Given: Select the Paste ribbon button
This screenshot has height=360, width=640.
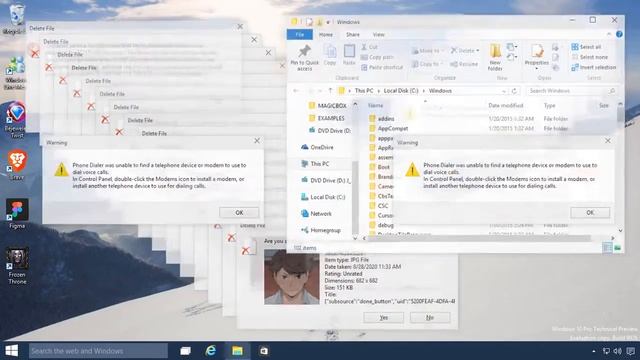Looking at the screenshot, I should [x=349, y=55].
